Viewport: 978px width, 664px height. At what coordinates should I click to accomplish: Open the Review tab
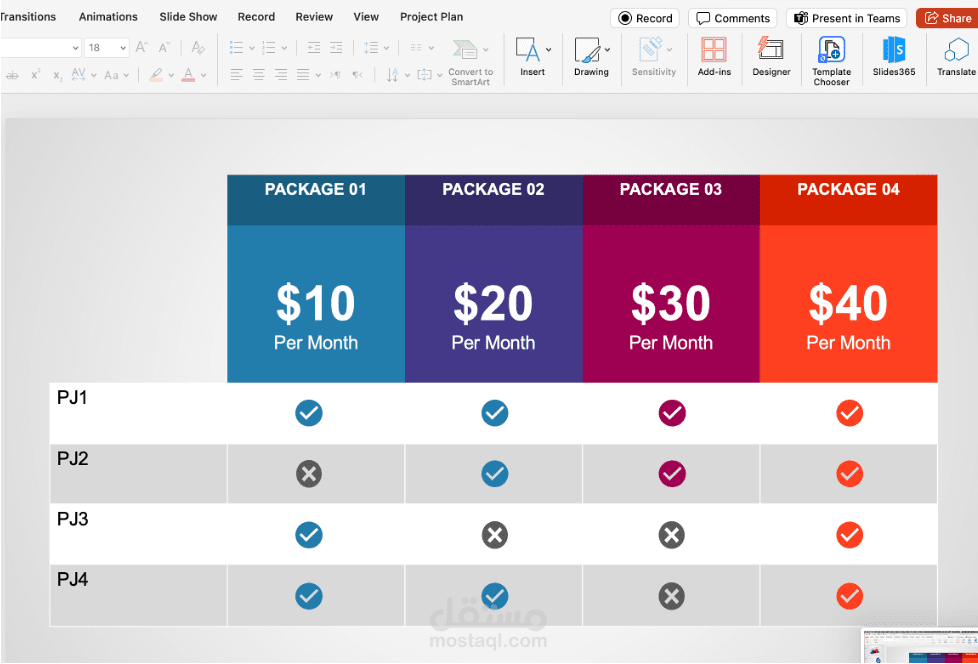[314, 17]
